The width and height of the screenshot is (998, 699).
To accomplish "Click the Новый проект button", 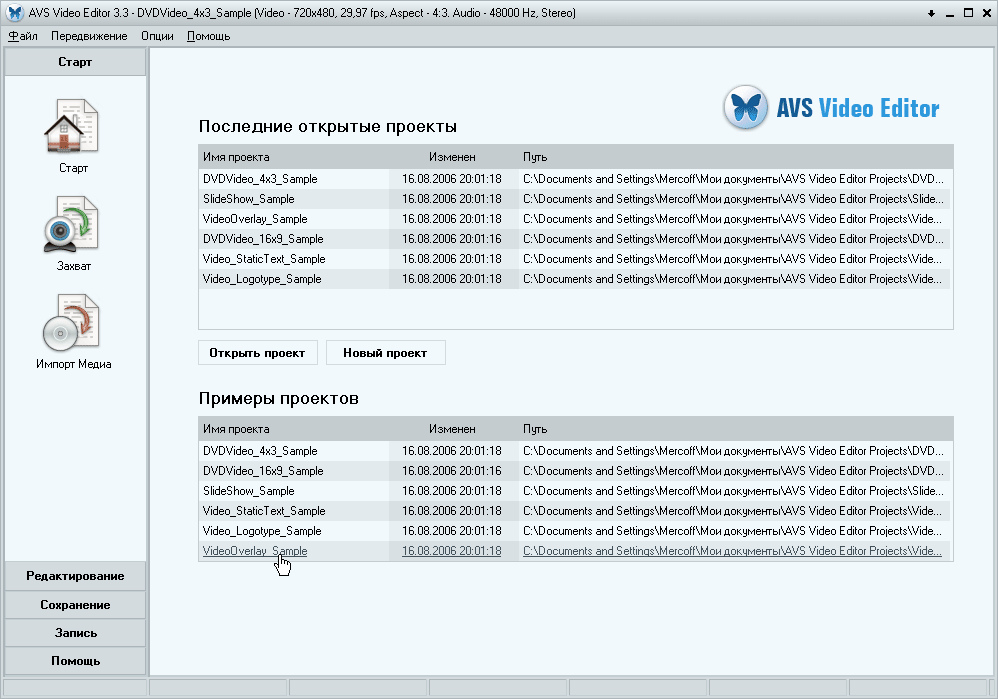I will (385, 353).
